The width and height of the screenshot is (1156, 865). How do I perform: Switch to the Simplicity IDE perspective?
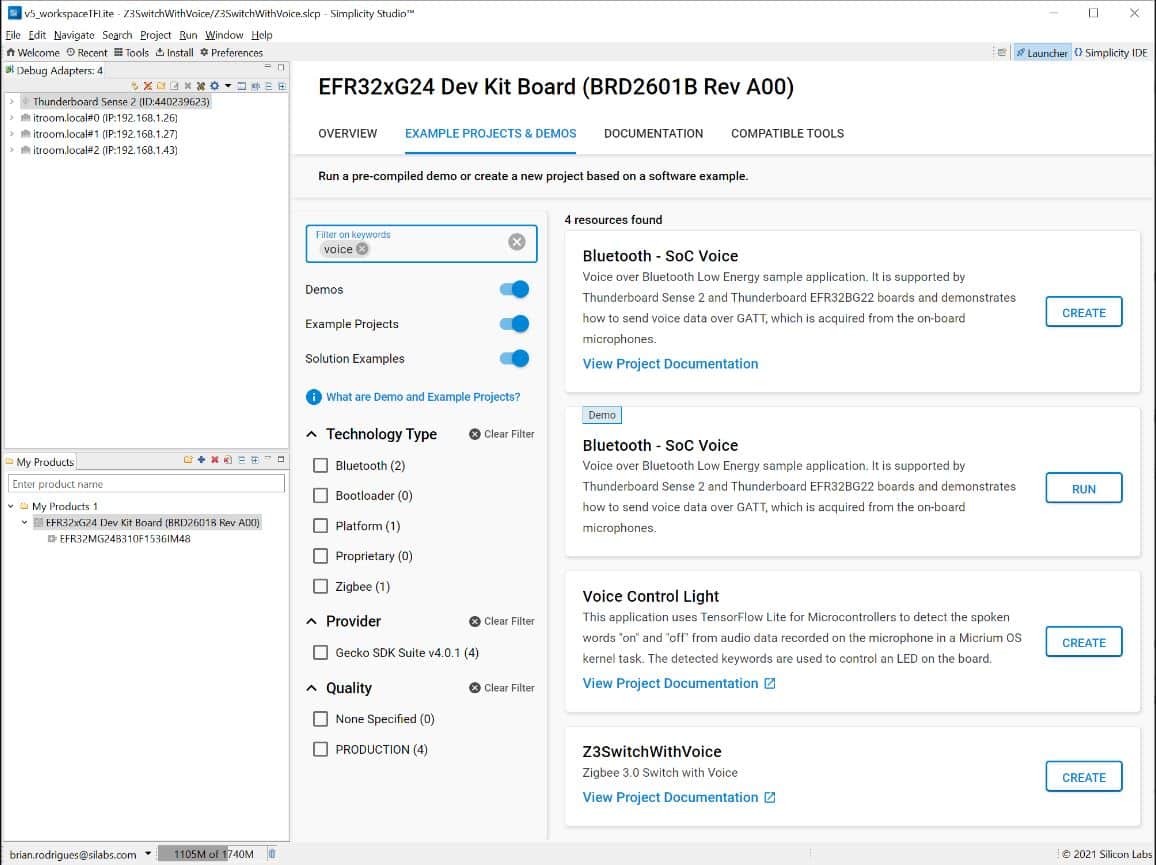point(1110,52)
